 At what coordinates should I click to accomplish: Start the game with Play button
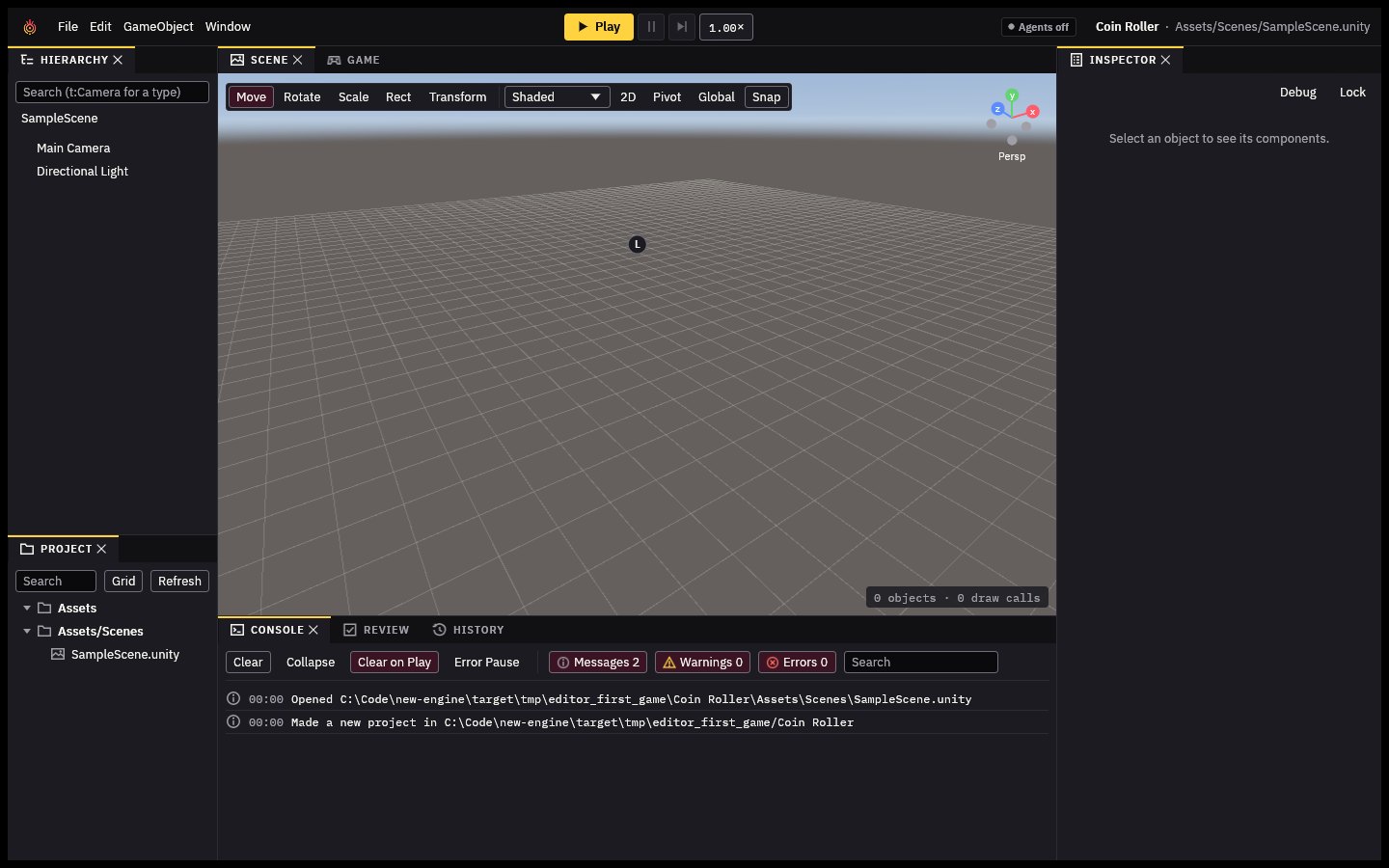[599, 27]
